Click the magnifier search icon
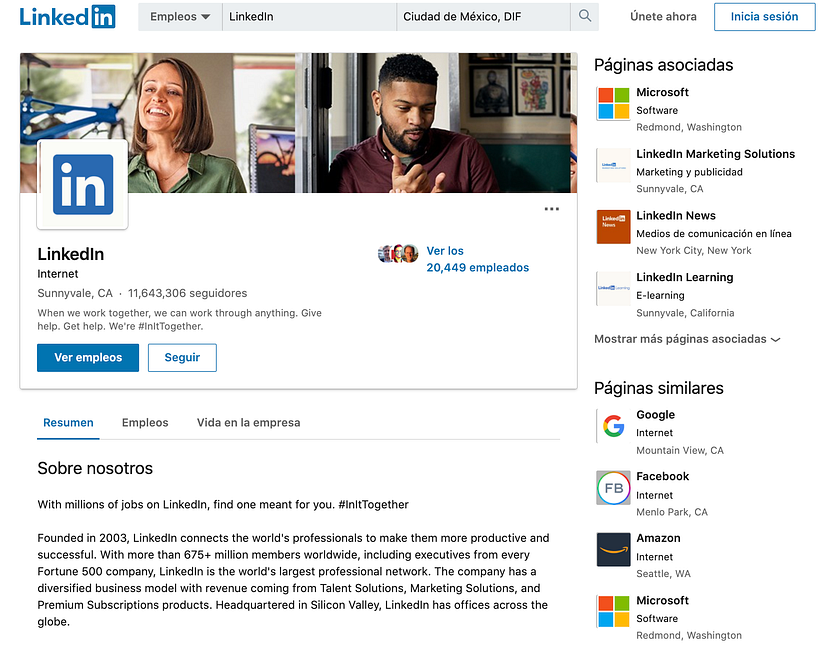Image resolution: width=820 pixels, height=646 pixels. click(x=585, y=16)
